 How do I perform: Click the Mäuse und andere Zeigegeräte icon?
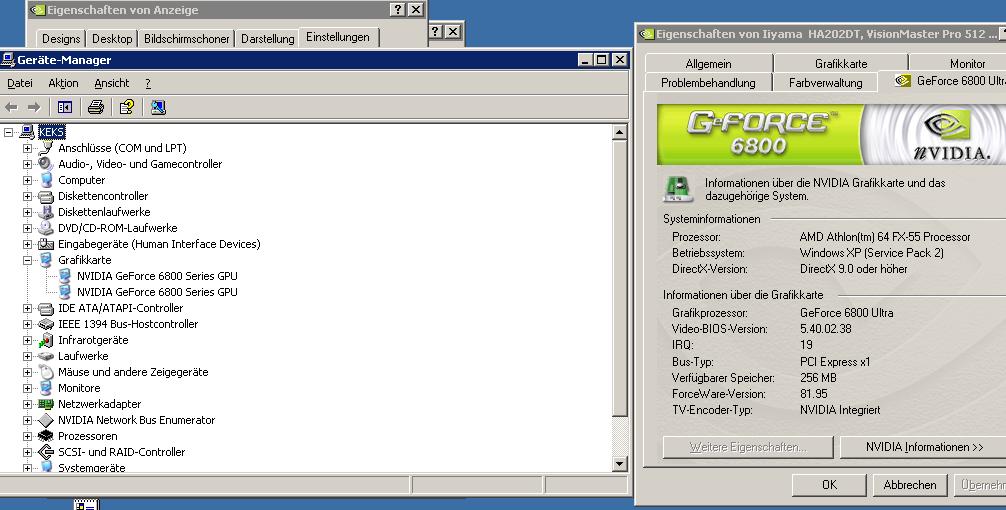(46, 372)
